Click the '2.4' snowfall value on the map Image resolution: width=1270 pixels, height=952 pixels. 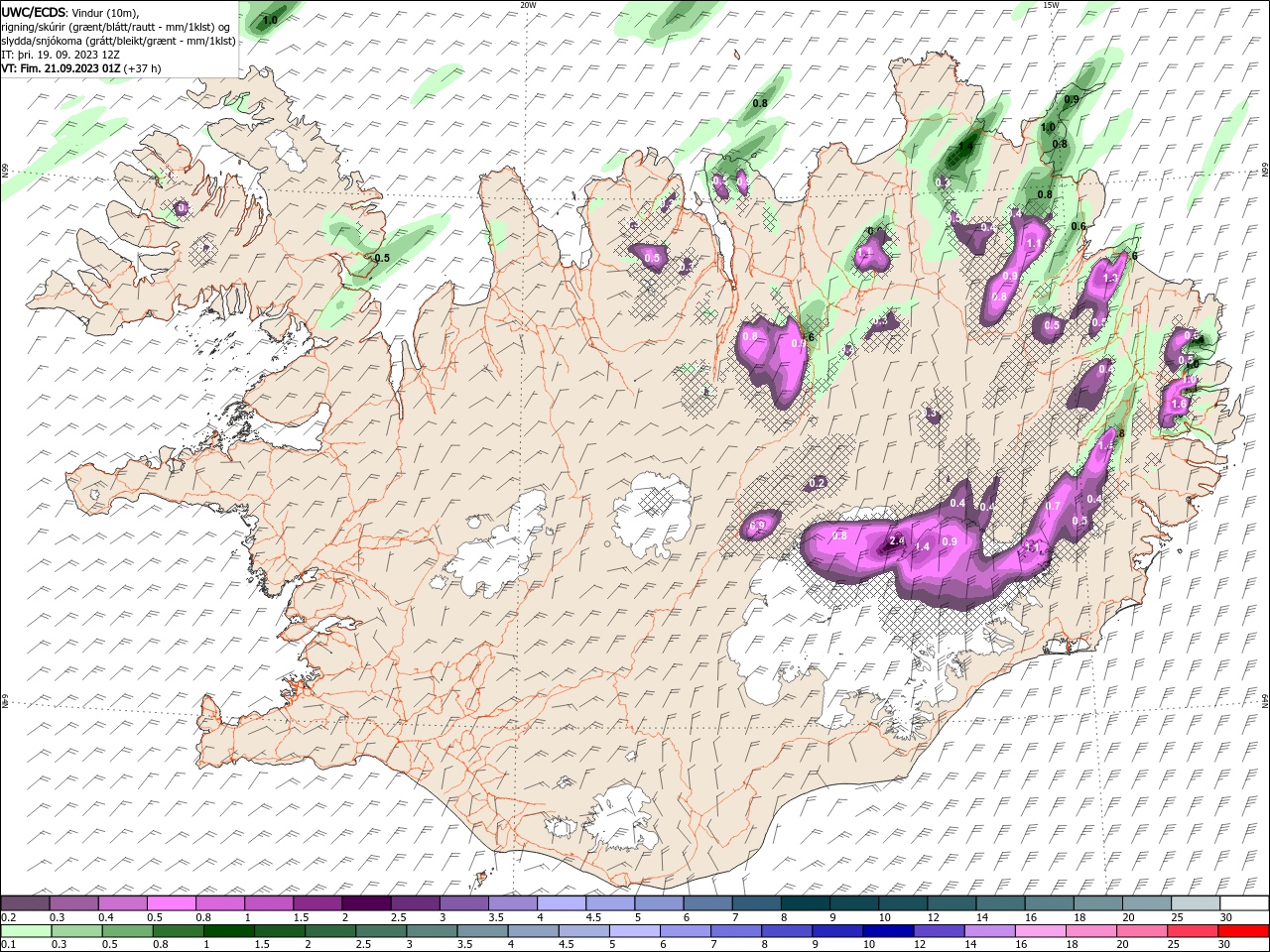coord(897,540)
